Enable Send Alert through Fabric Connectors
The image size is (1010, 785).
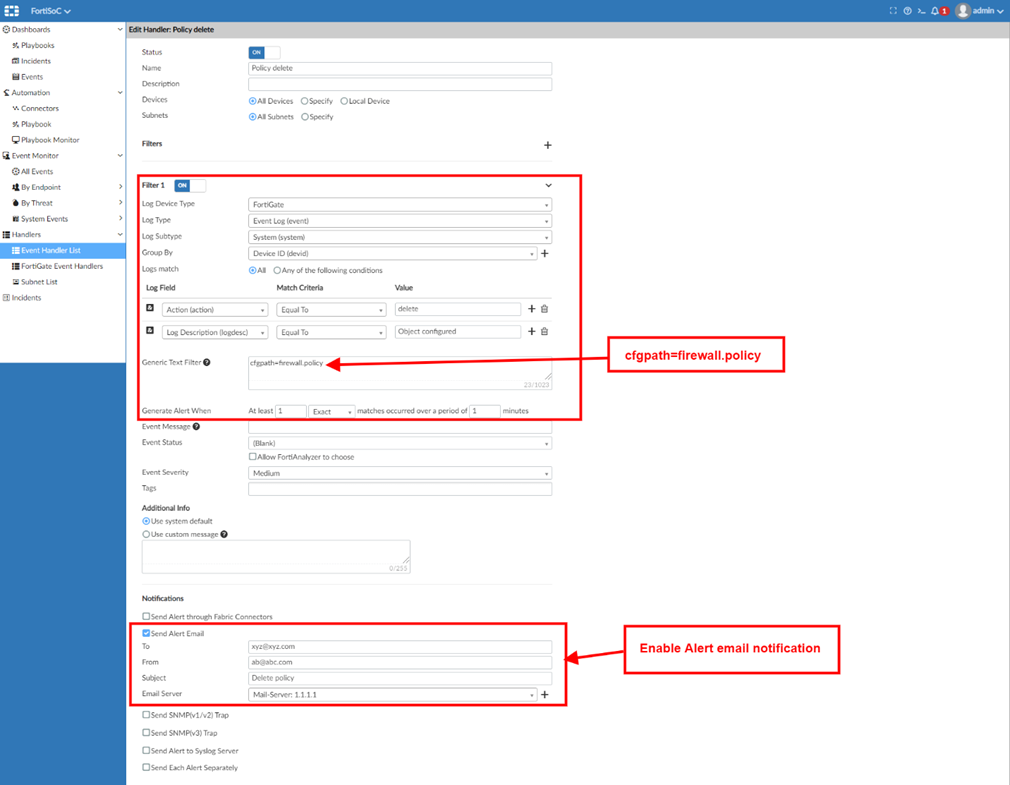pos(147,616)
